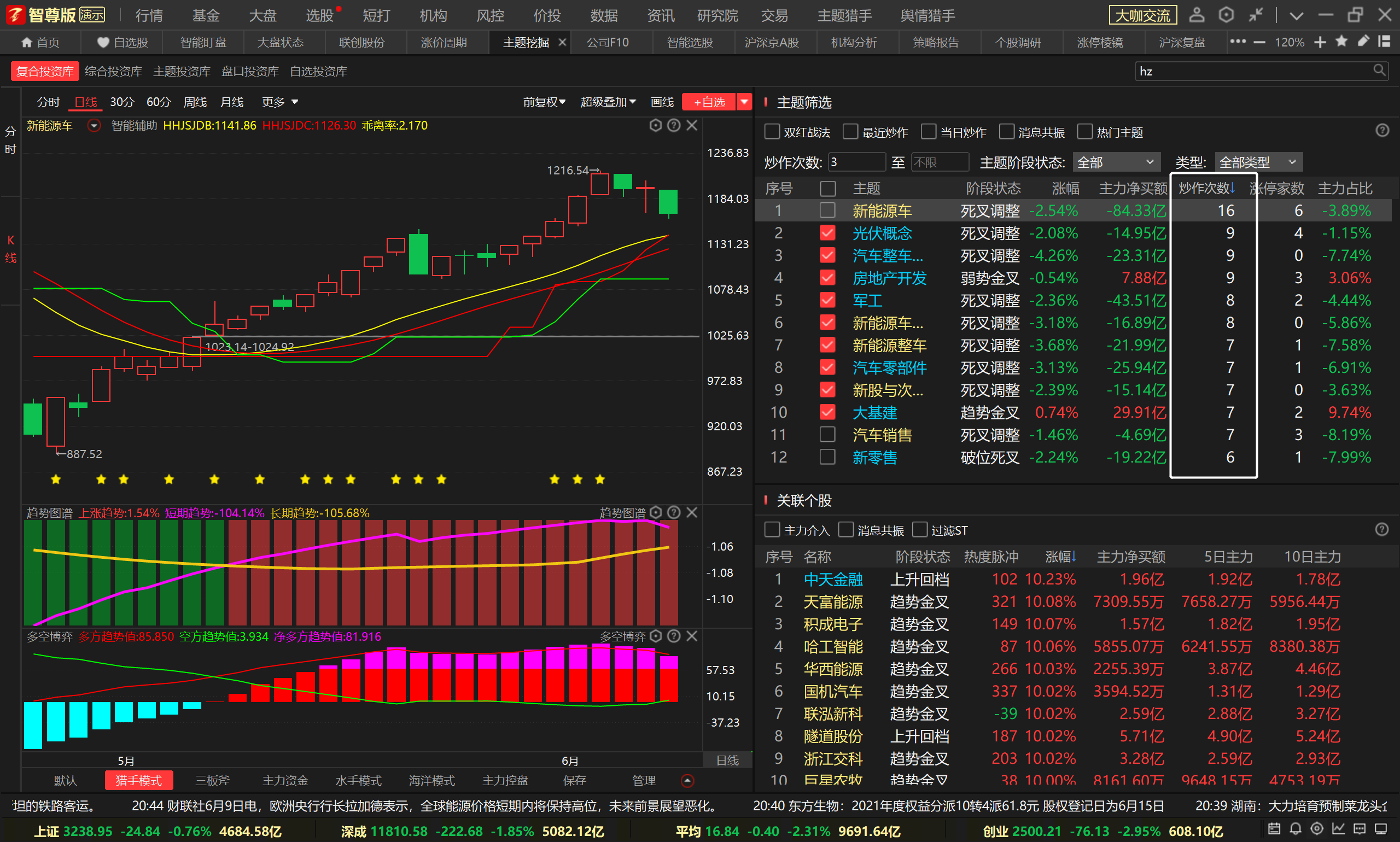The width and height of the screenshot is (1400, 842).
Task: Enable the 当日炒作 checkbox
Action: pos(929,132)
